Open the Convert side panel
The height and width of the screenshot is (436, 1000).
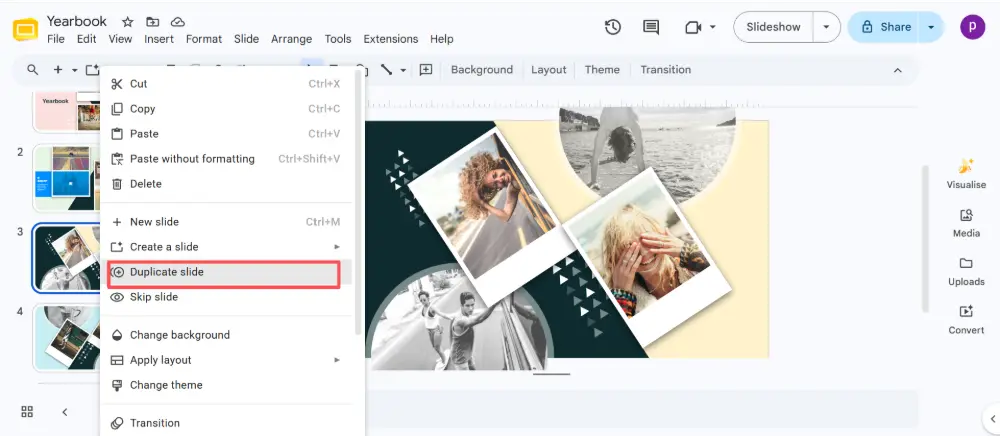(966, 319)
